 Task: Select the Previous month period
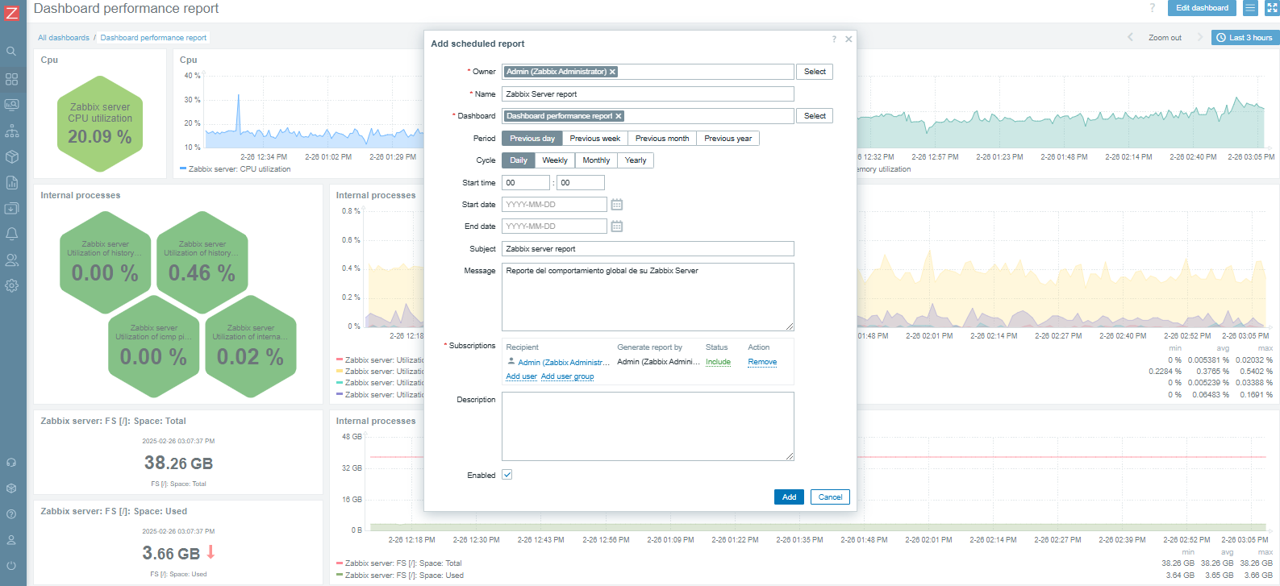(662, 138)
